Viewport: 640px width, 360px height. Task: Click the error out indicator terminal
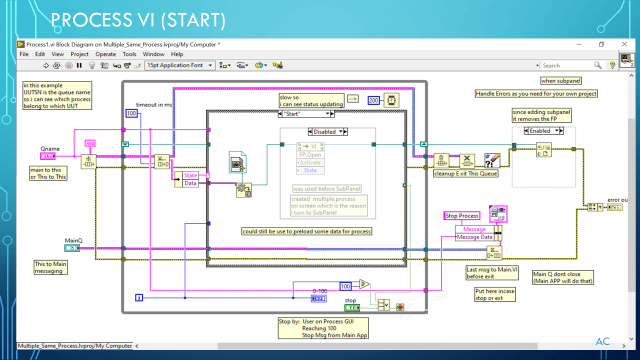click(614, 207)
